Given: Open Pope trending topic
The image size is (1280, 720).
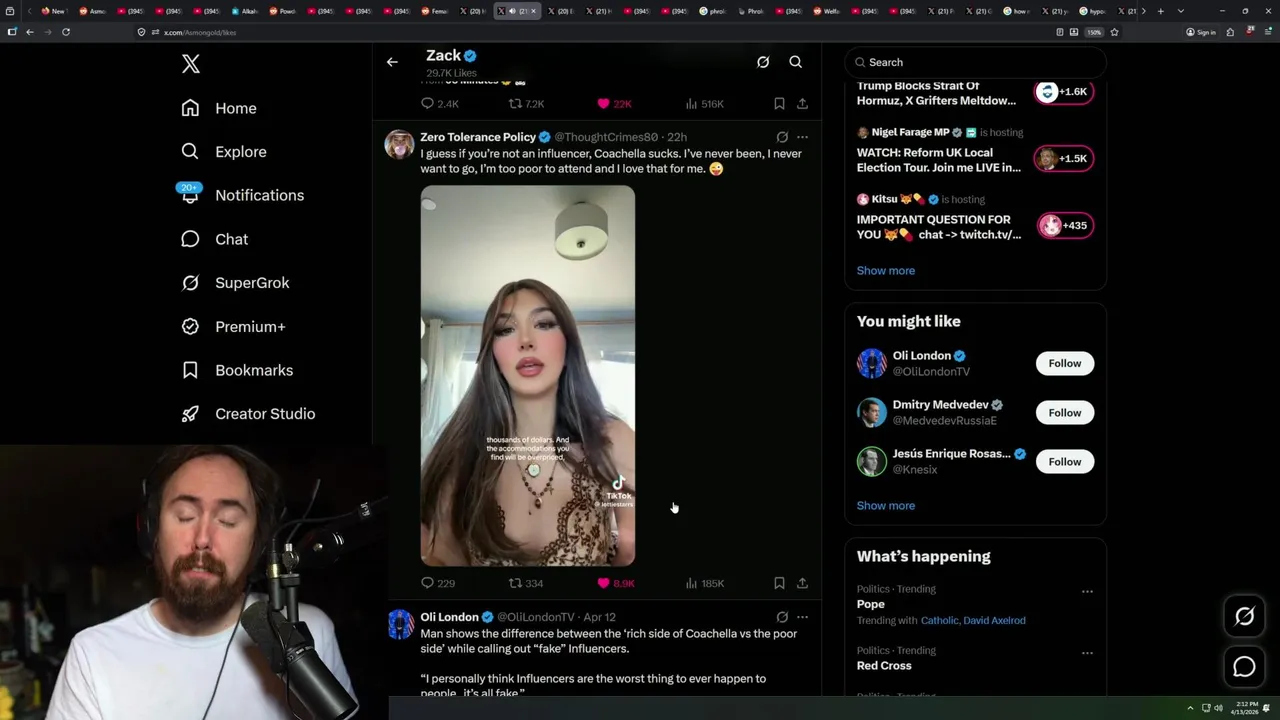Looking at the screenshot, I should pyautogui.click(x=870, y=604).
